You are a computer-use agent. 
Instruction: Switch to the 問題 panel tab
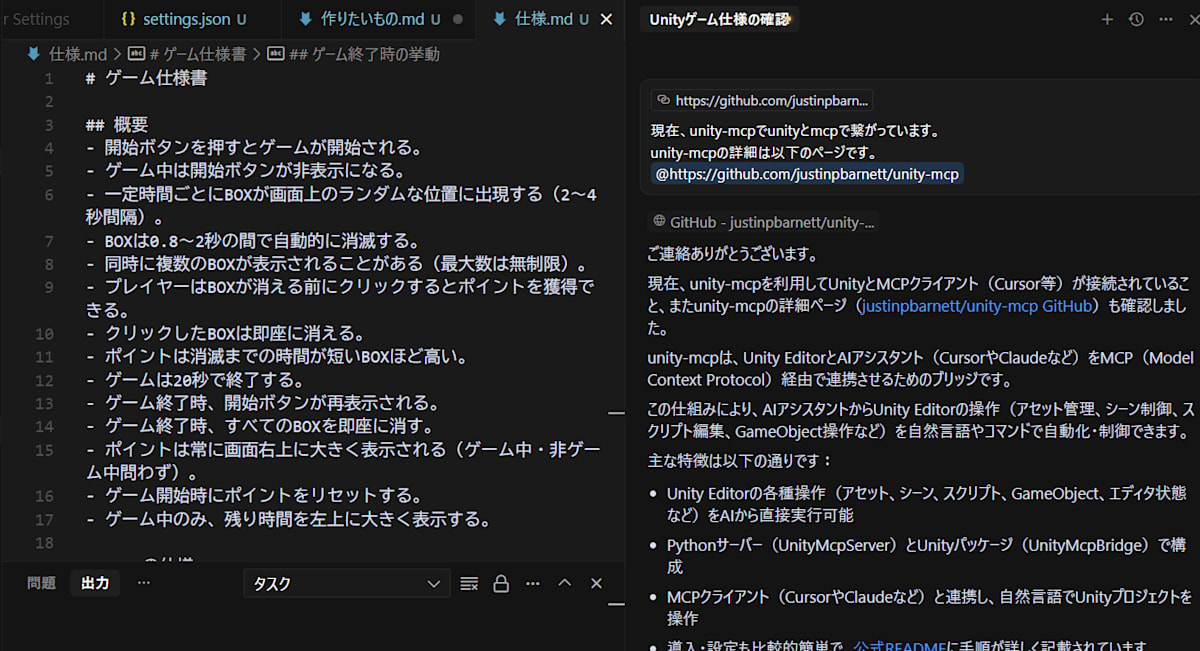tap(42, 583)
